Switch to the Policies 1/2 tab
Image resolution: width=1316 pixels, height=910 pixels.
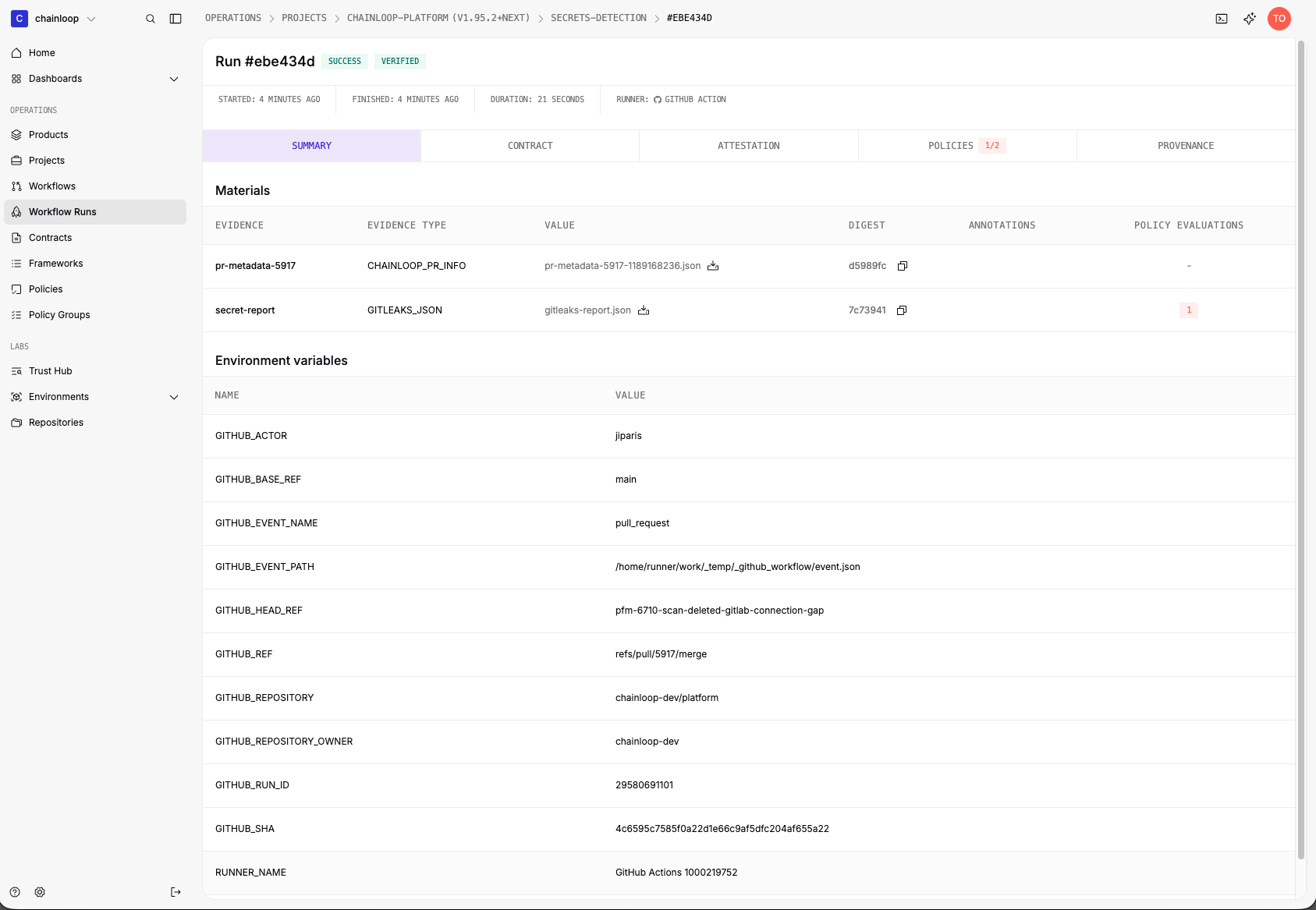(967, 146)
